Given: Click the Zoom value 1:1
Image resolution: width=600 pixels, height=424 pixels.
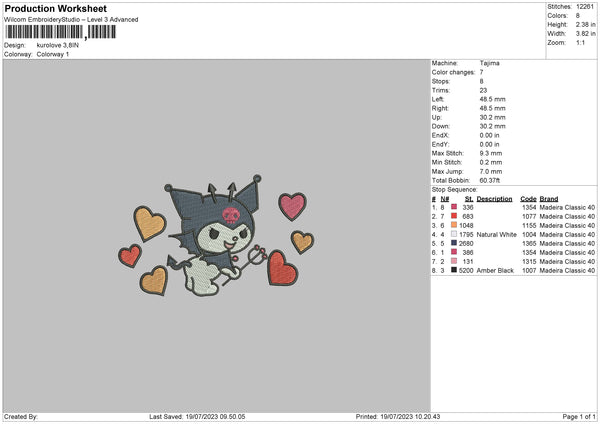Looking at the screenshot, I should [x=580, y=42].
